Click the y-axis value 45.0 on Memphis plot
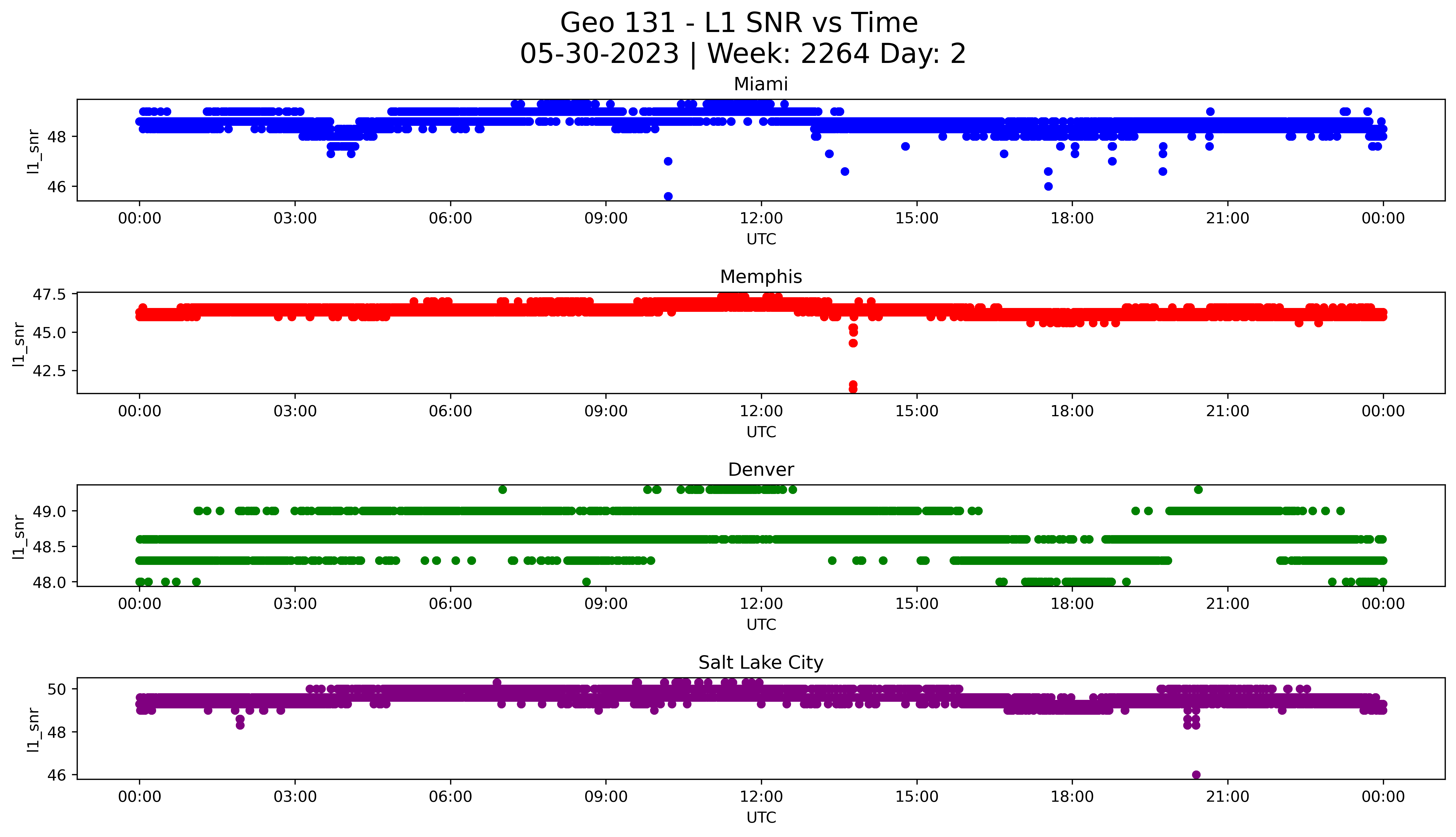Screen dimensions: 1456x837 pos(49,333)
